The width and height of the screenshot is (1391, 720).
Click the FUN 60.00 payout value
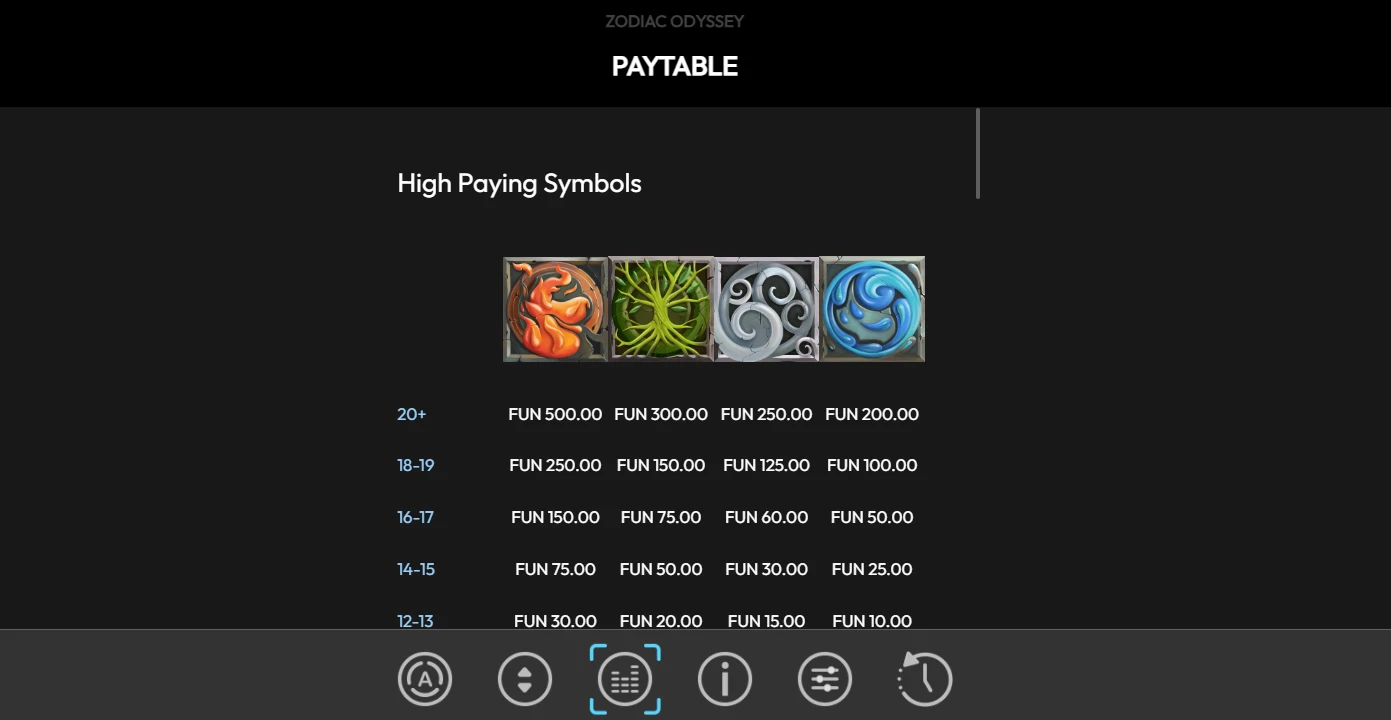pyautogui.click(x=767, y=517)
